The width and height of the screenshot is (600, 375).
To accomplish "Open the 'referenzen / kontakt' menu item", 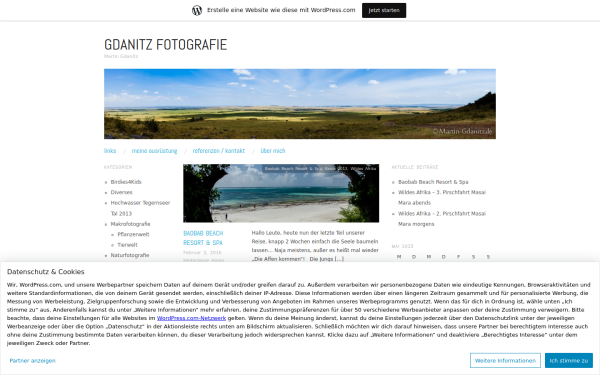I will point(218,151).
